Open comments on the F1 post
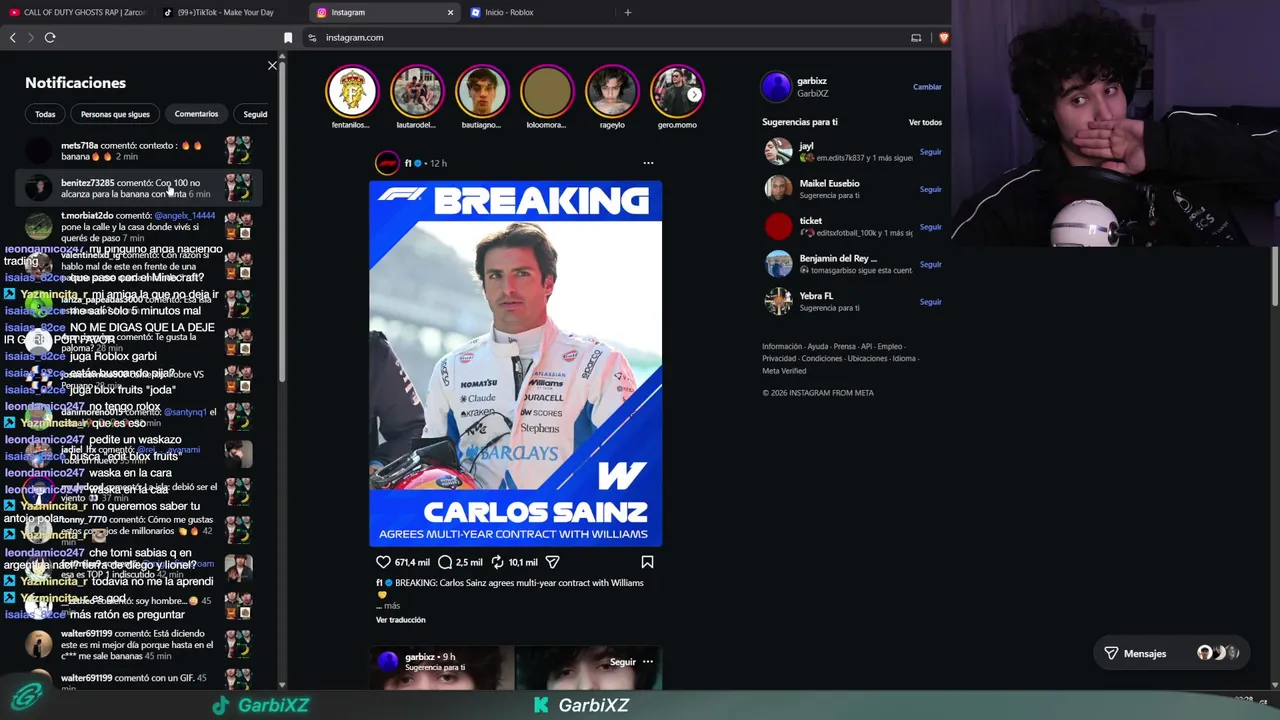 tap(445, 562)
